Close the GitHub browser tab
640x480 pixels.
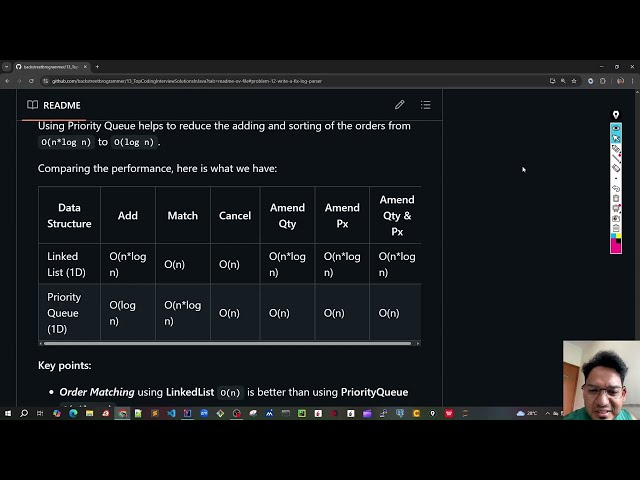[x=85, y=67]
